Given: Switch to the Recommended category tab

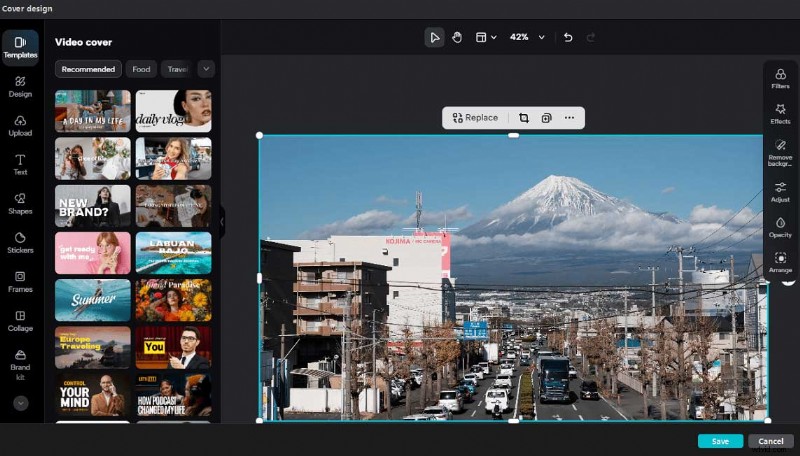Looking at the screenshot, I should coord(88,69).
